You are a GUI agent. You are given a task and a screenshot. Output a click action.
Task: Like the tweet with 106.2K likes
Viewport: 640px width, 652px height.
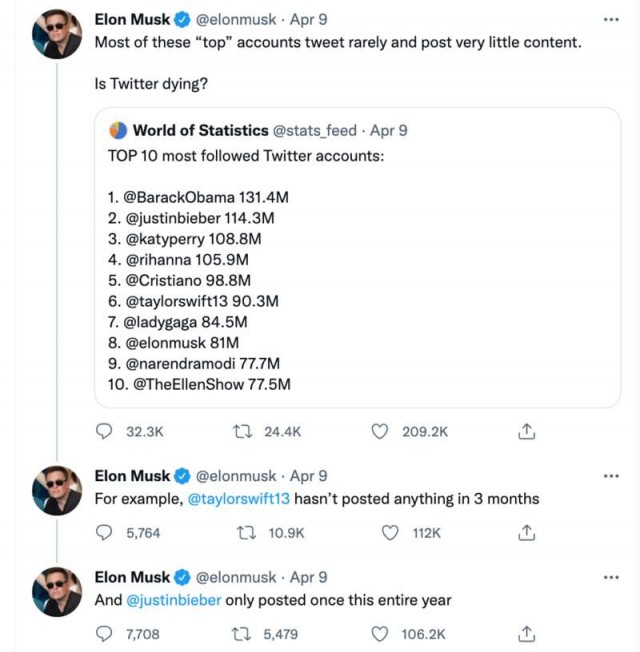pyautogui.click(x=379, y=634)
